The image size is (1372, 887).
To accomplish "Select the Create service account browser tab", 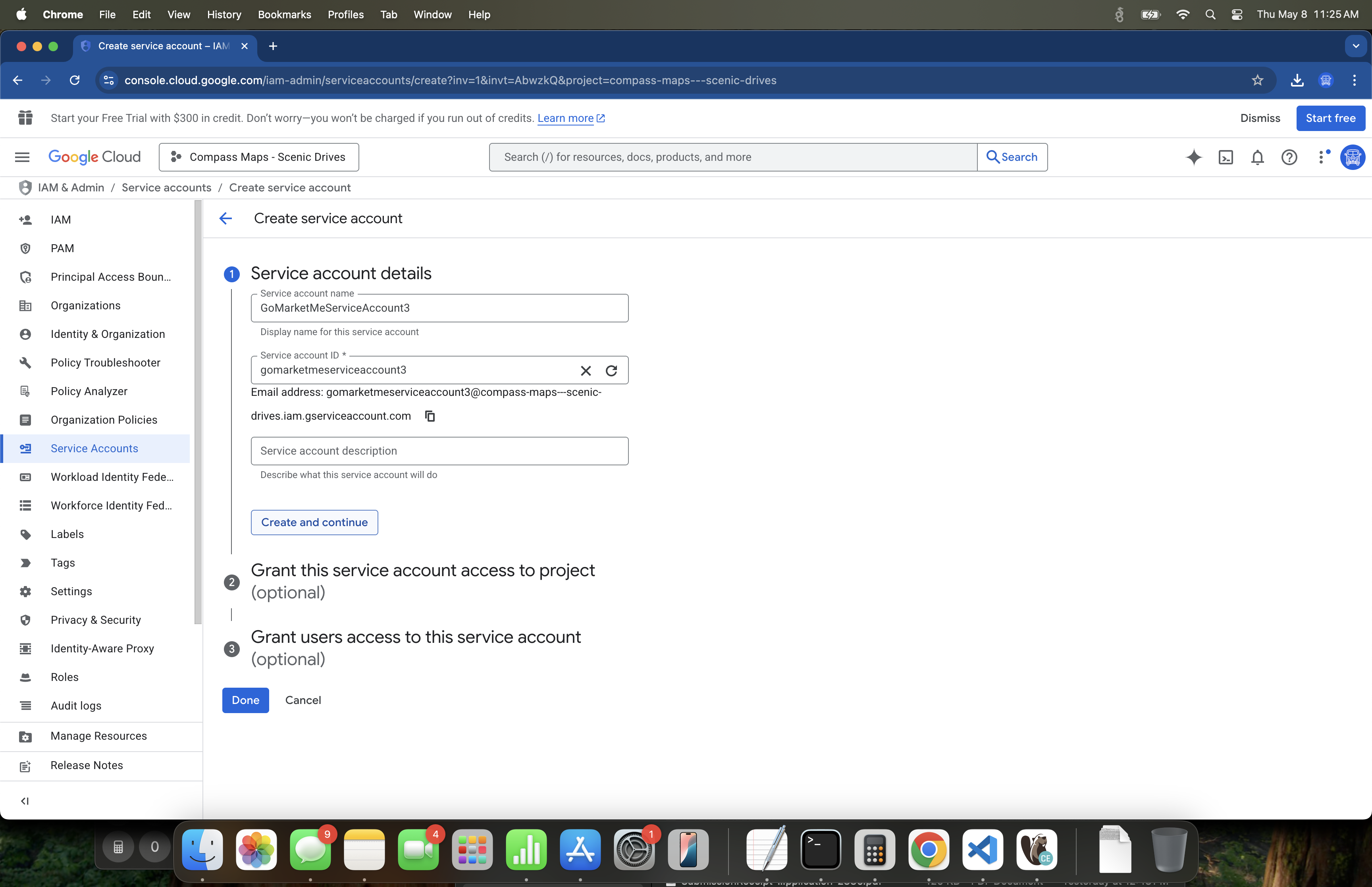I will coord(164,46).
